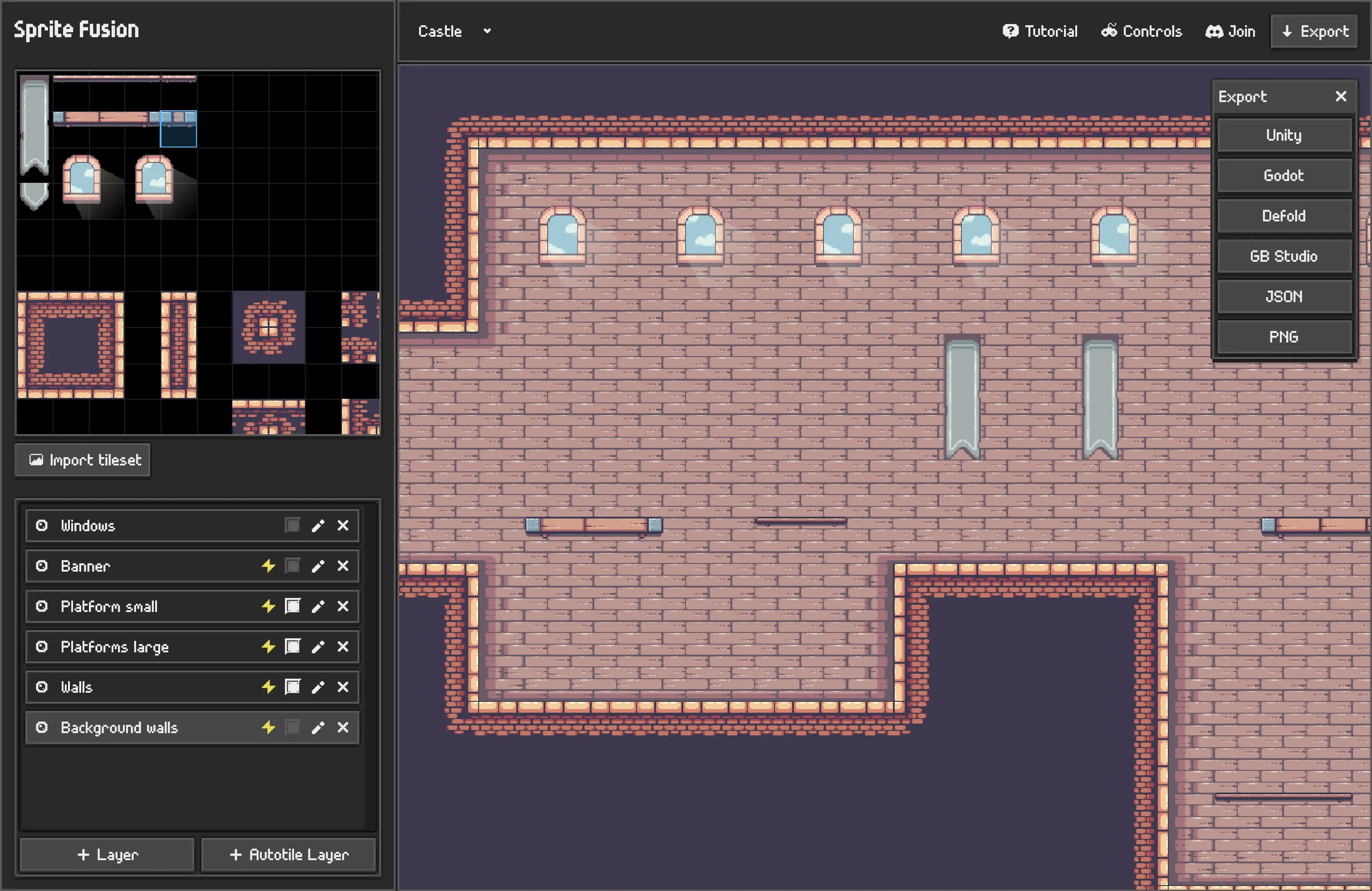Delete the Platforms large layer

pyautogui.click(x=343, y=646)
